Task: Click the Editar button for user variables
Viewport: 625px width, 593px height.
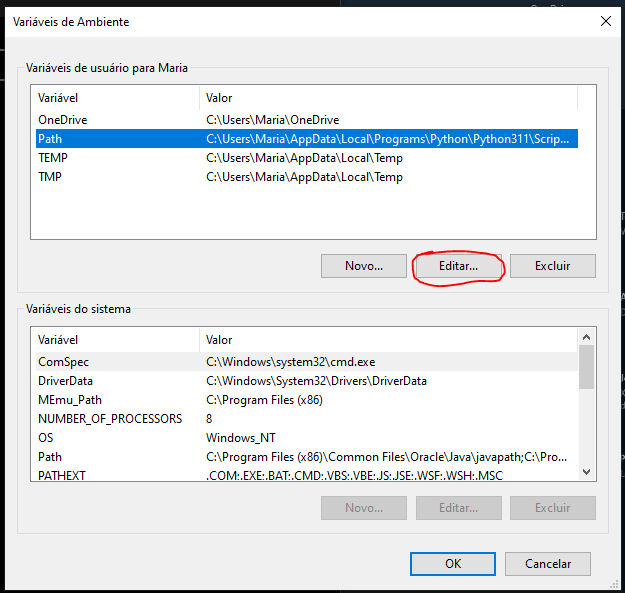Action: pyautogui.click(x=458, y=266)
